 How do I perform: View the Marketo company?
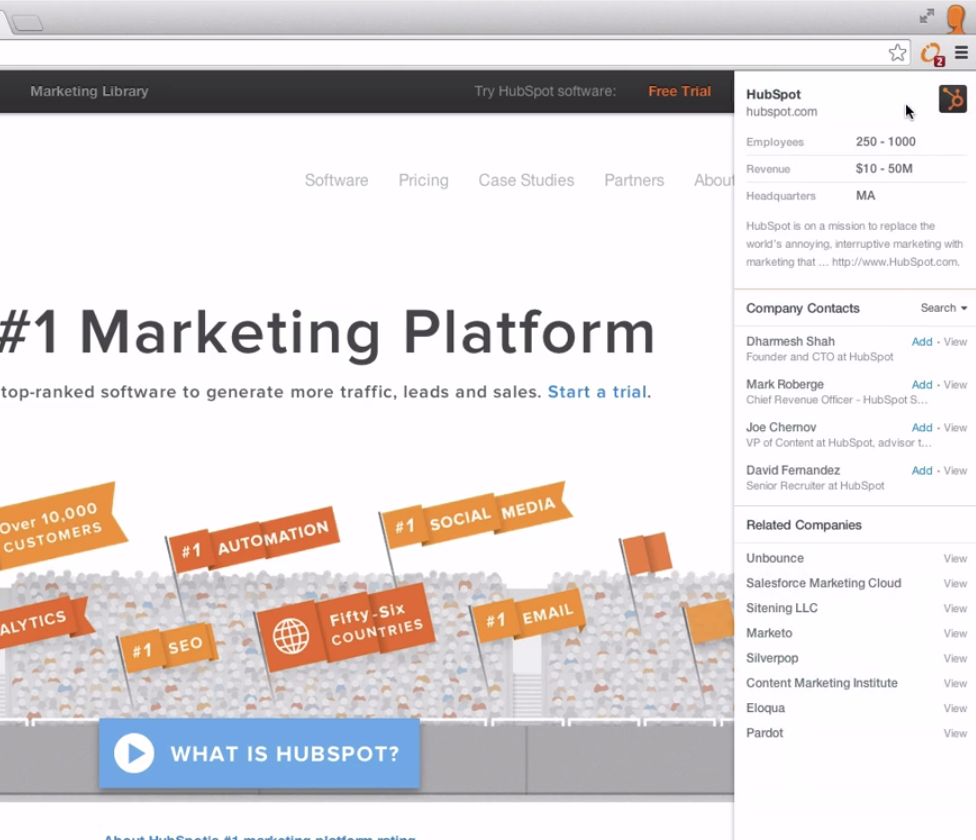[955, 633]
